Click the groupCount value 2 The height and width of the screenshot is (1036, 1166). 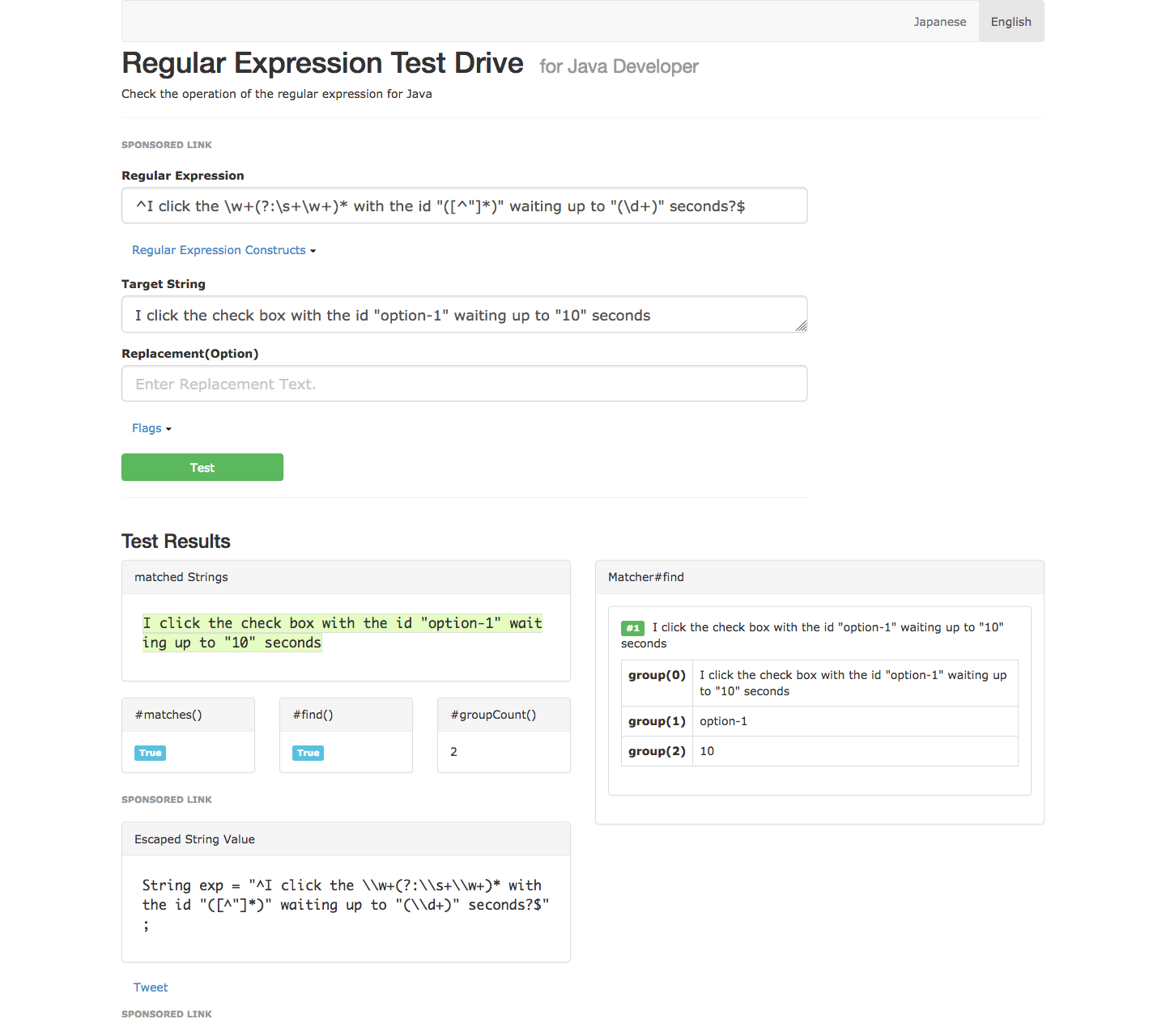point(453,752)
